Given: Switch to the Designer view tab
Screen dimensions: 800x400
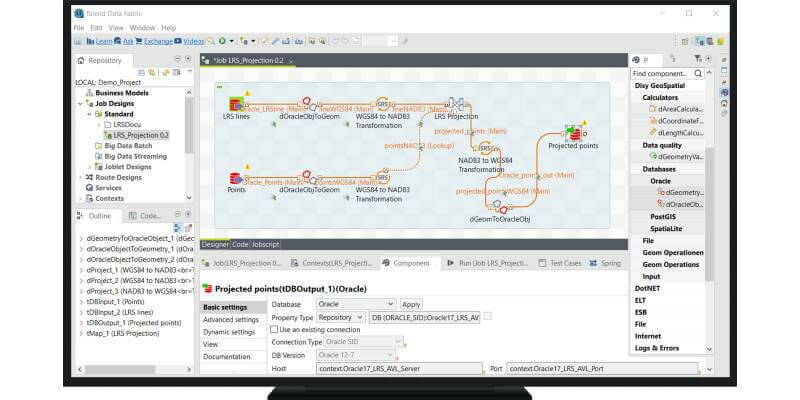Looking at the screenshot, I should [215, 244].
